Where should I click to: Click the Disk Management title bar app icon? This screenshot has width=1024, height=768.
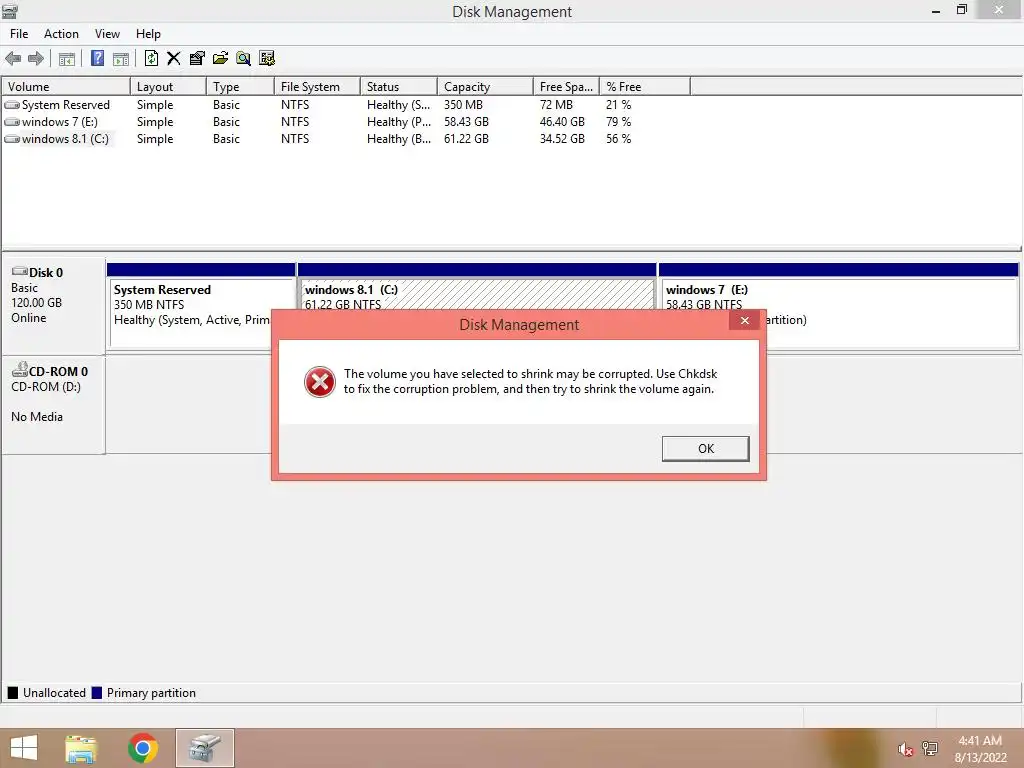(x=9, y=11)
